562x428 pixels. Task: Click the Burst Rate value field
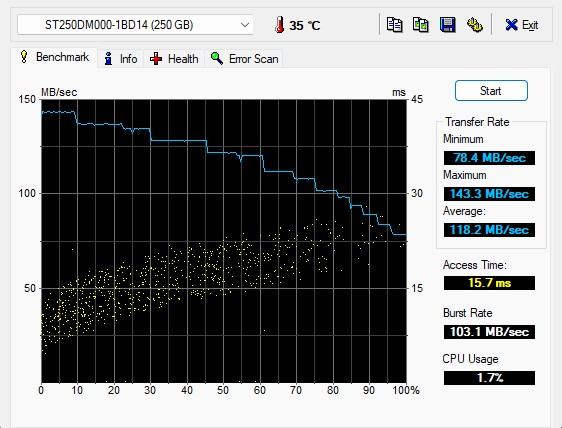click(x=489, y=332)
